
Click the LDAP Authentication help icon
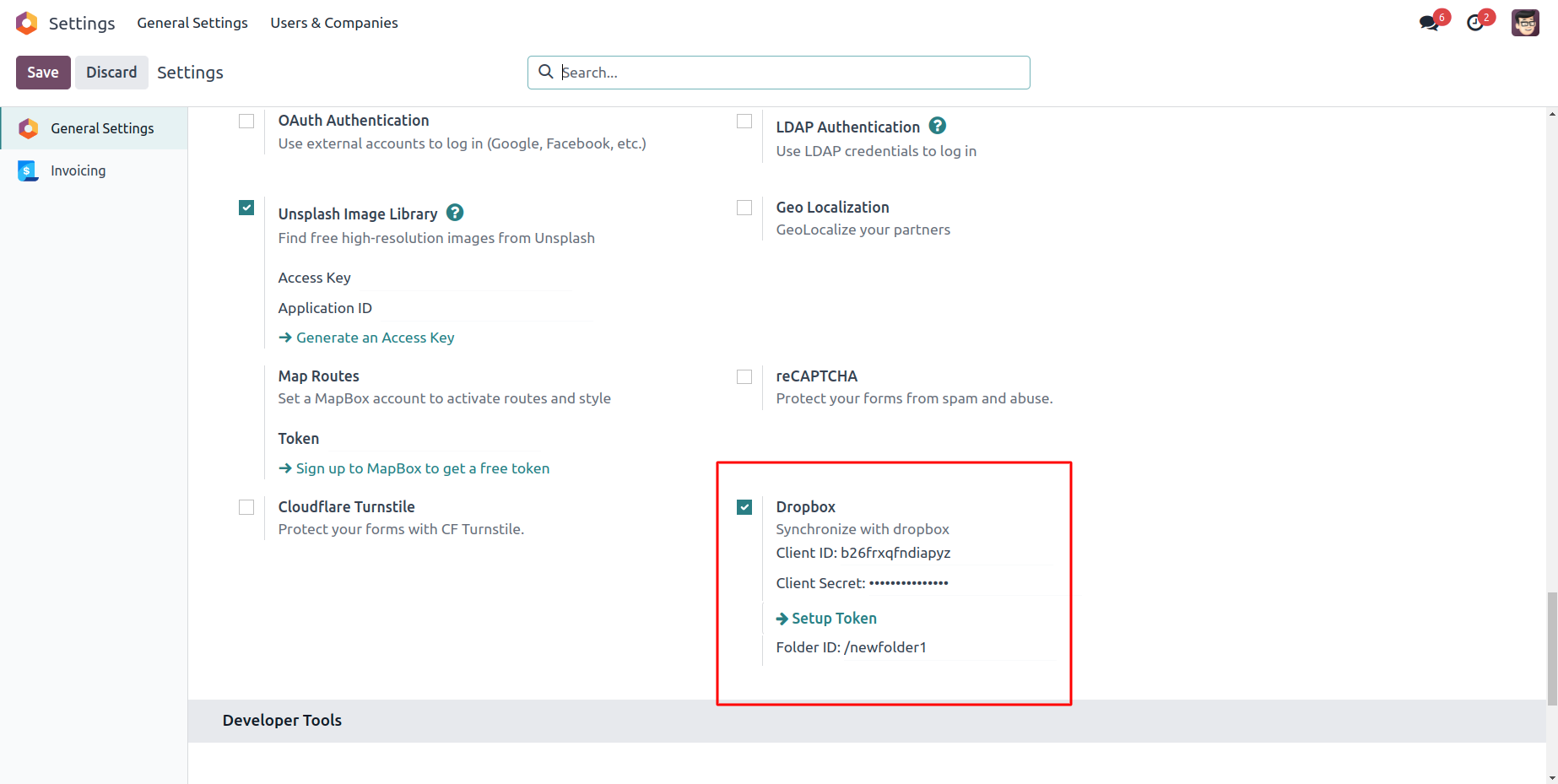937,126
